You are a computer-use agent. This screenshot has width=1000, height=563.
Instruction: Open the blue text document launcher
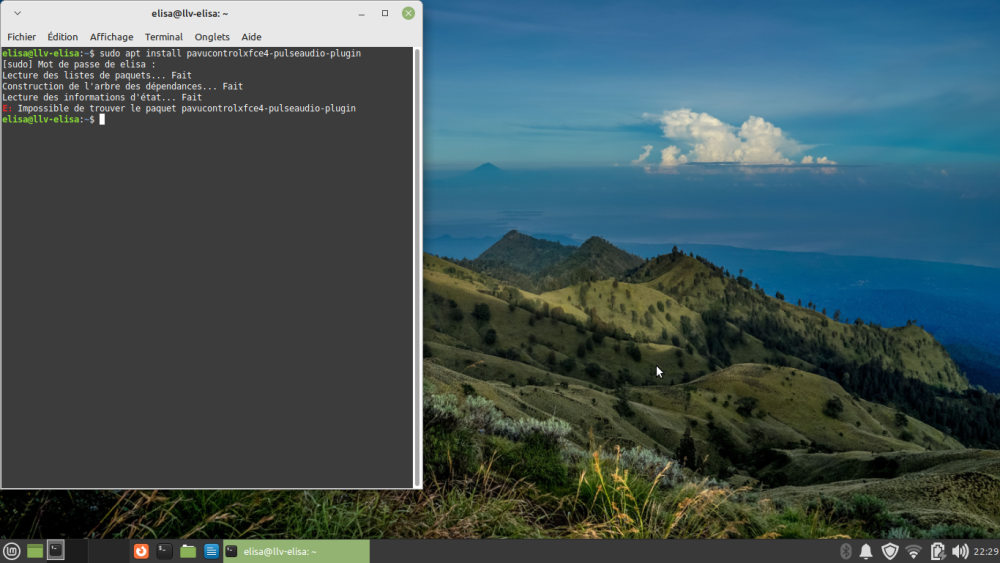pyautogui.click(x=211, y=551)
